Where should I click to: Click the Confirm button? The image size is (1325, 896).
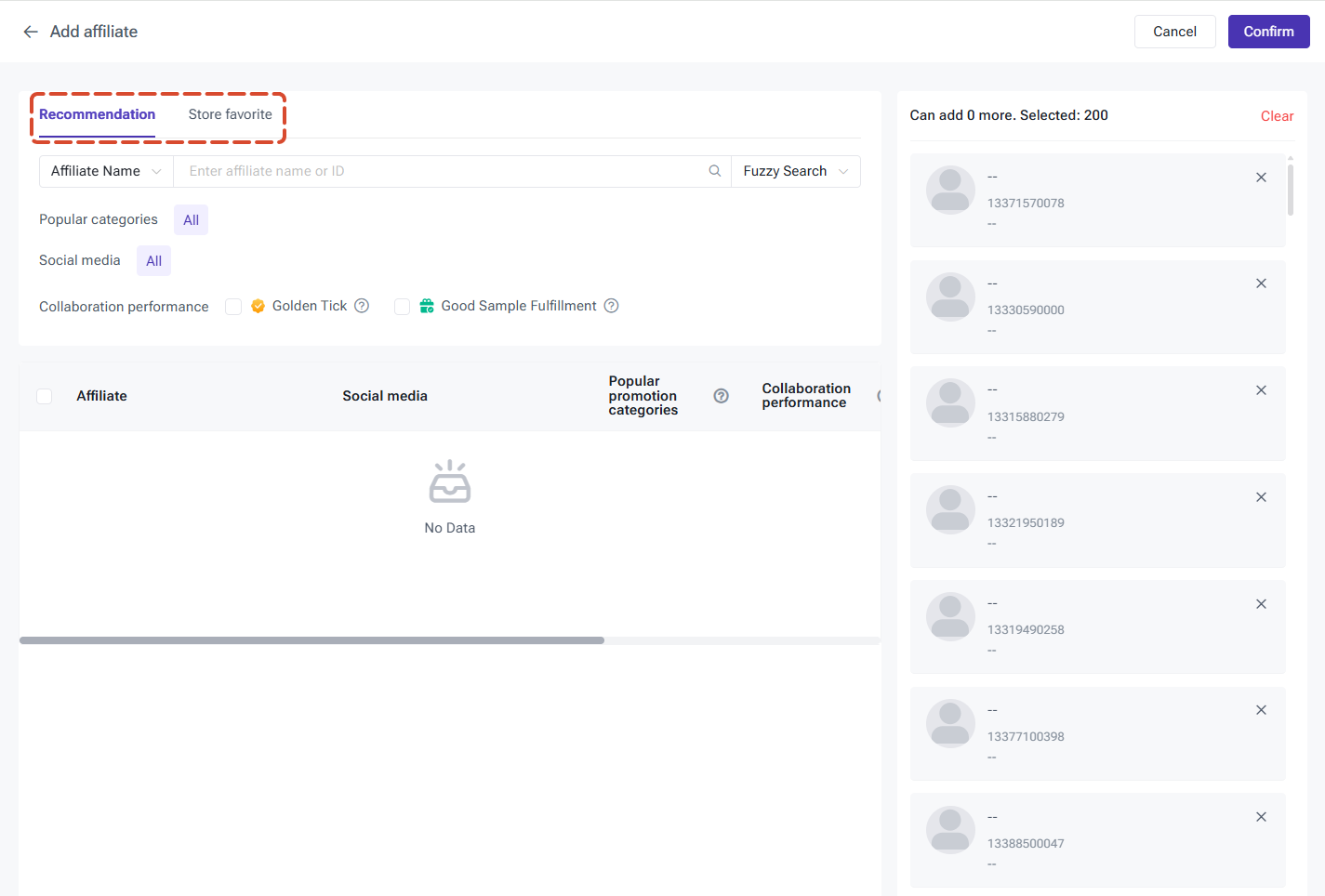pyautogui.click(x=1268, y=32)
